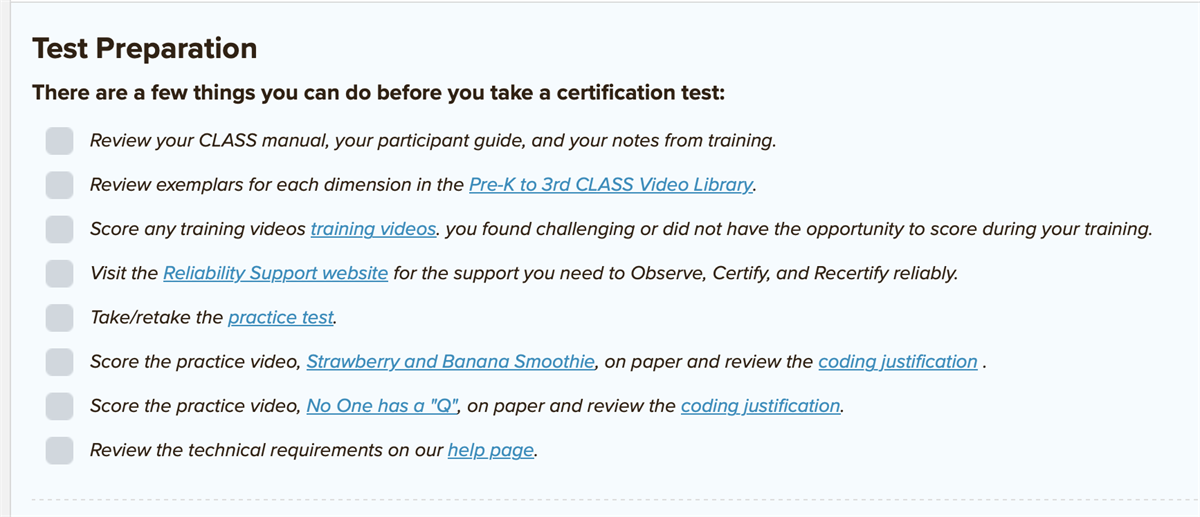Open the Strawberry and Banana Smoothie video link
The height and width of the screenshot is (517, 1200).
point(450,362)
